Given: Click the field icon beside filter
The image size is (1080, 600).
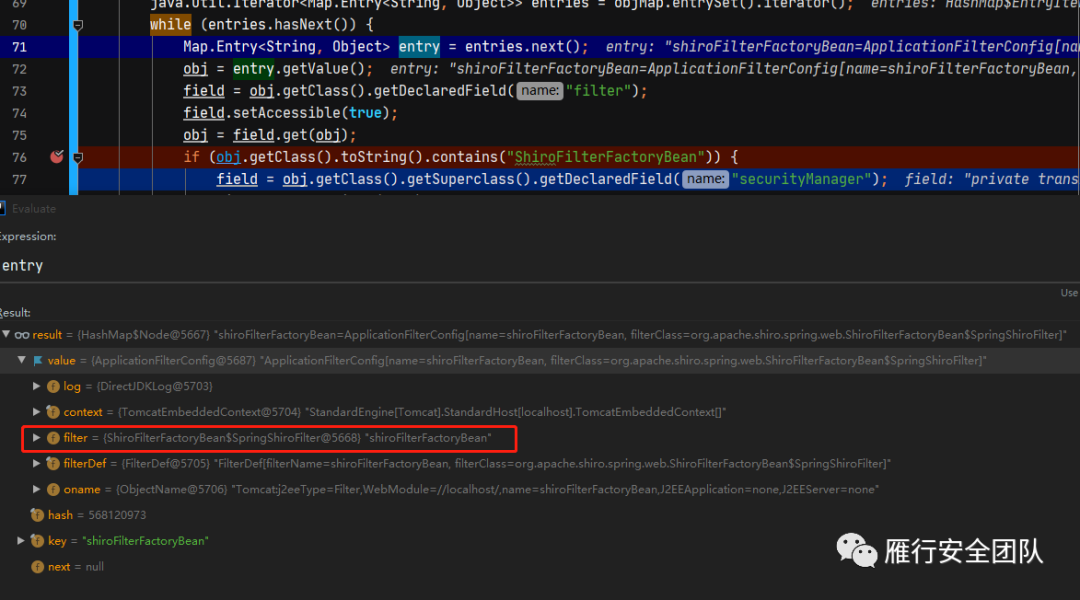Looking at the screenshot, I should (53, 437).
